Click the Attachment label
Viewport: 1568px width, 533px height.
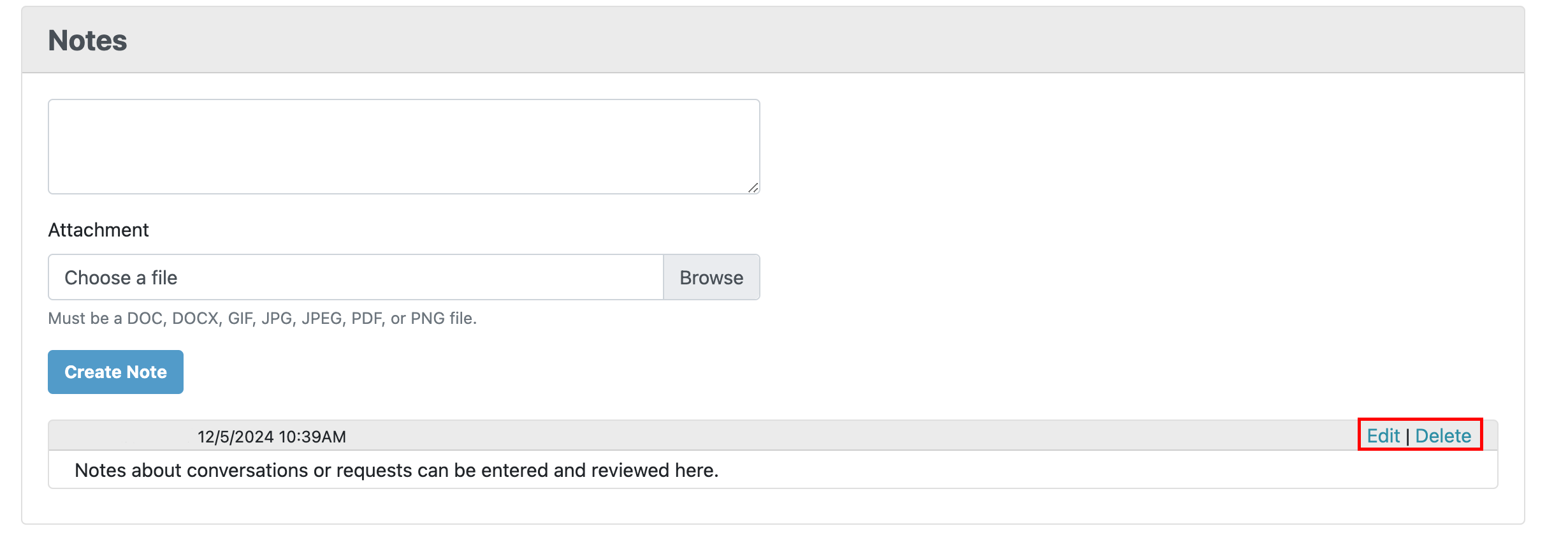pyautogui.click(x=98, y=230)
